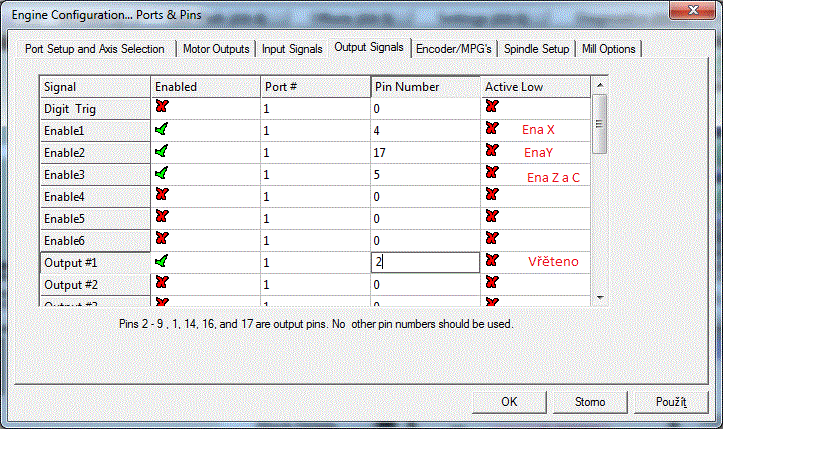Toggle the Enable2 enabled green checkmark
Image resolution: width=816 pixels, height=460 pixels.
coord(162,151)
